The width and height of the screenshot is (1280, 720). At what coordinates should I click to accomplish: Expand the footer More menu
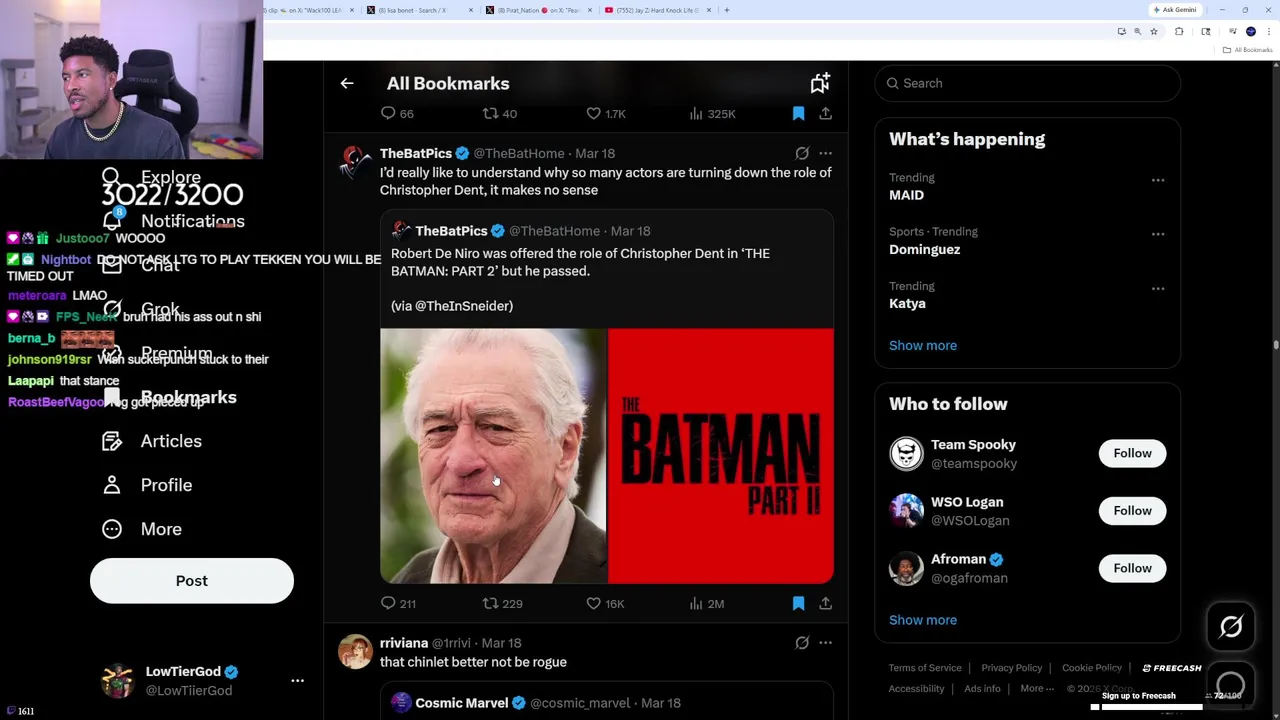(x=1037, y=689)
